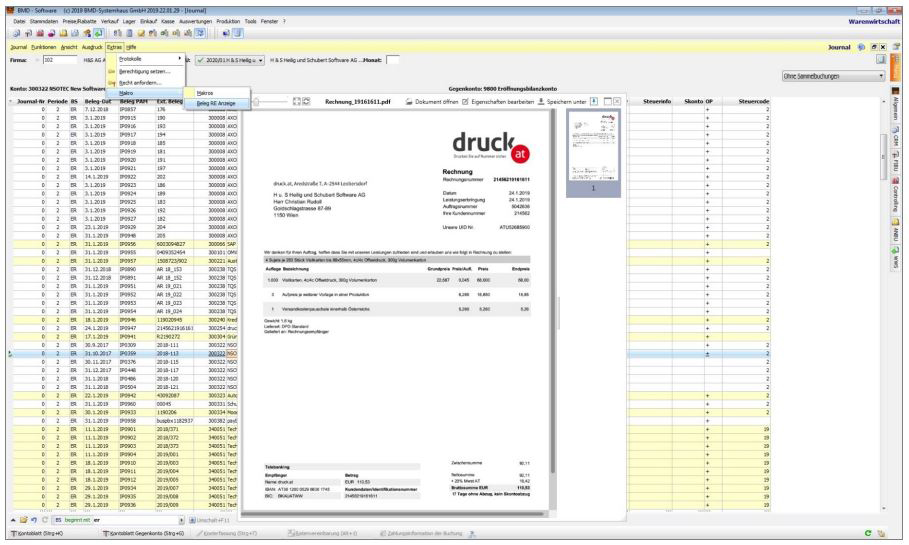Open dropdown arrow beside the beginnt mit filter
909x545 pixels.
coord(181,520)
